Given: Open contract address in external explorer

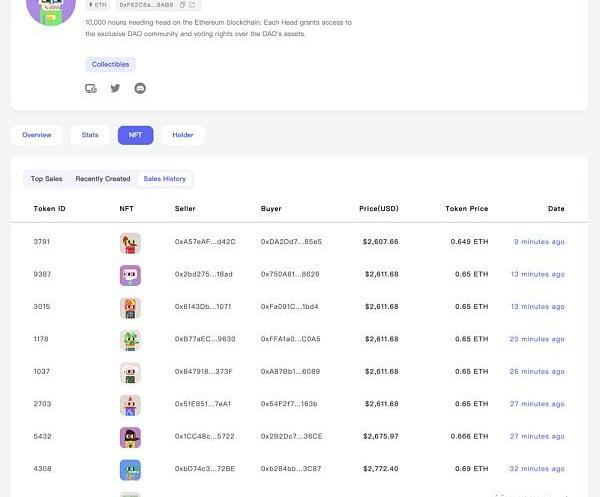Looking at the screenshot, I should click(193, 5).
